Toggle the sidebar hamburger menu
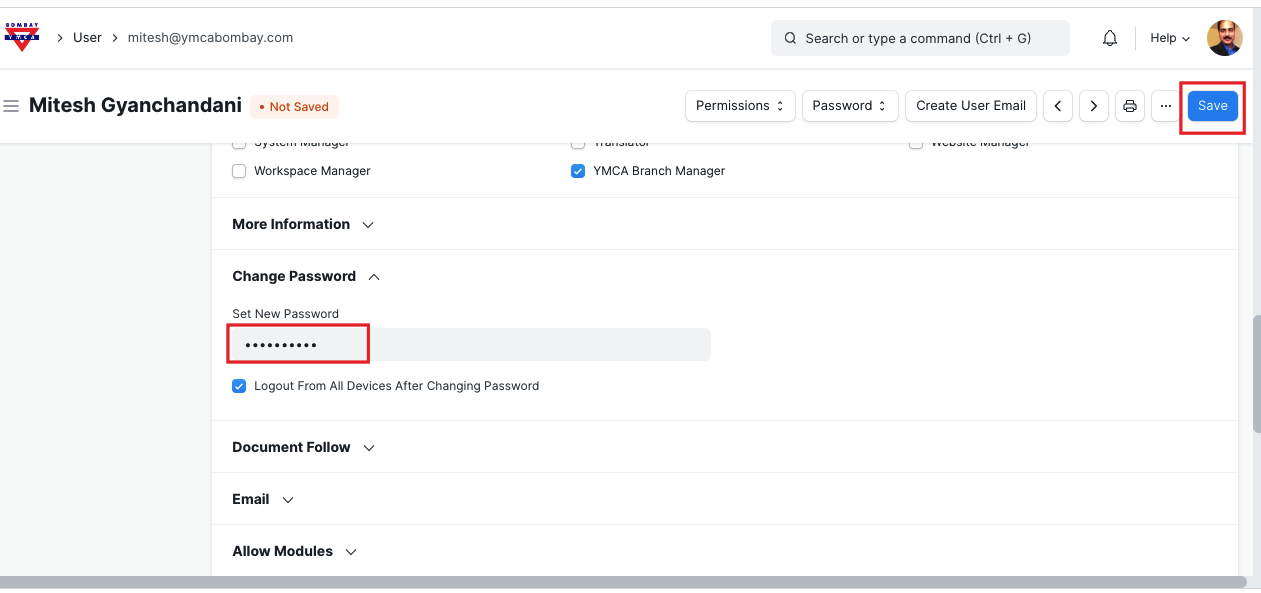Screen dimensions: 1261x593 tap(12, 106)
